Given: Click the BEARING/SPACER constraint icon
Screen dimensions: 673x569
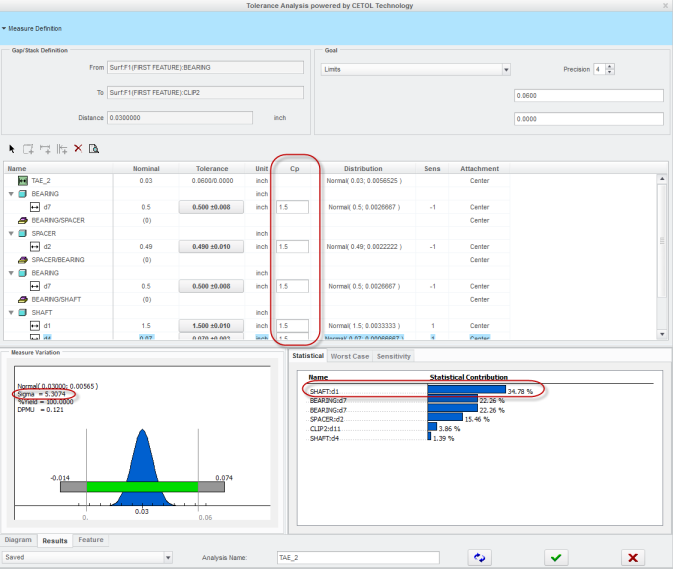Looking at the screenshot, I should [x=23, y=219].
